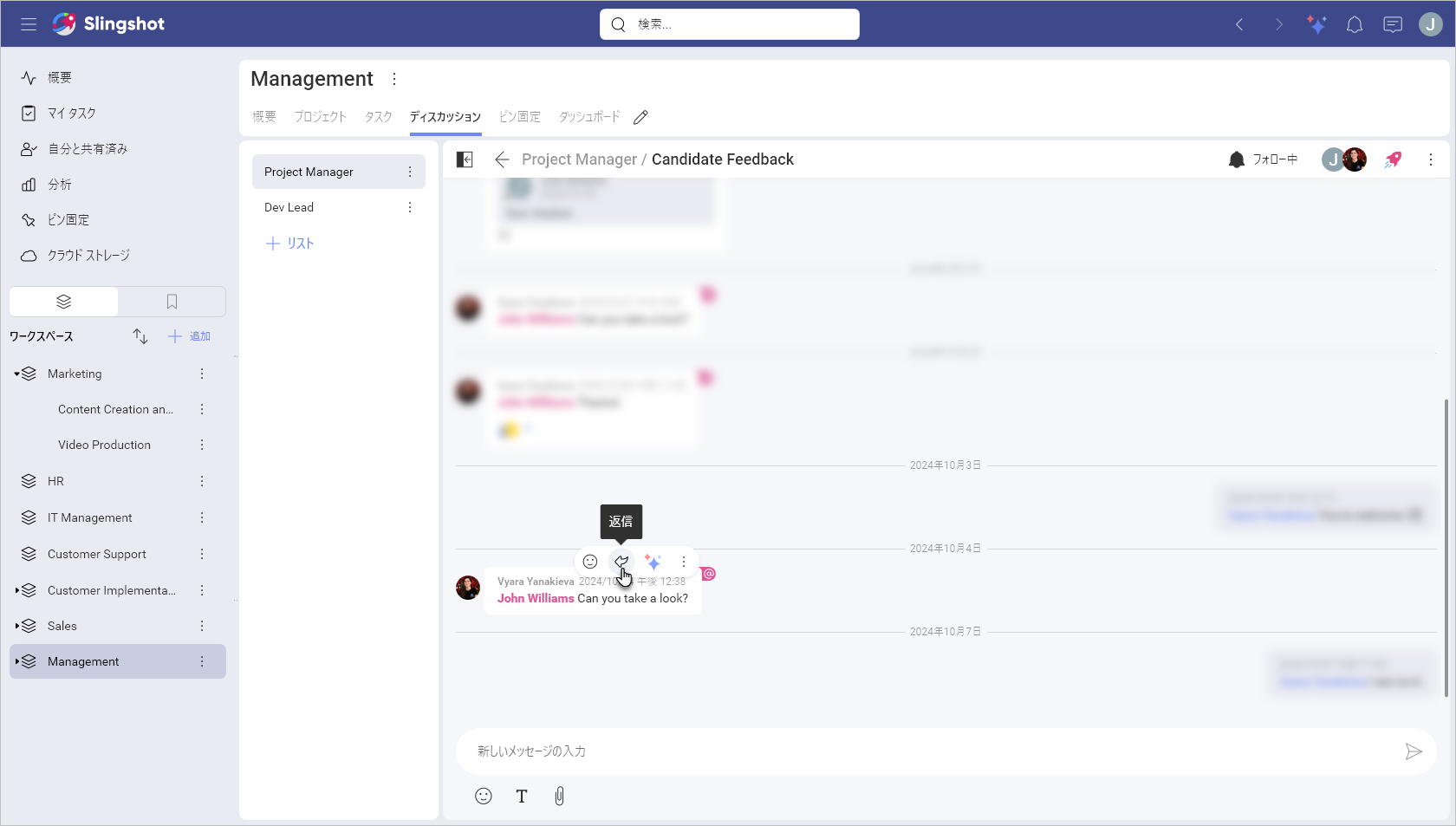Image resolution: width=1456 pixels, height=826 pixels.
Task: Collapse the Marketing workspace
Action: [x=16, y=374]
